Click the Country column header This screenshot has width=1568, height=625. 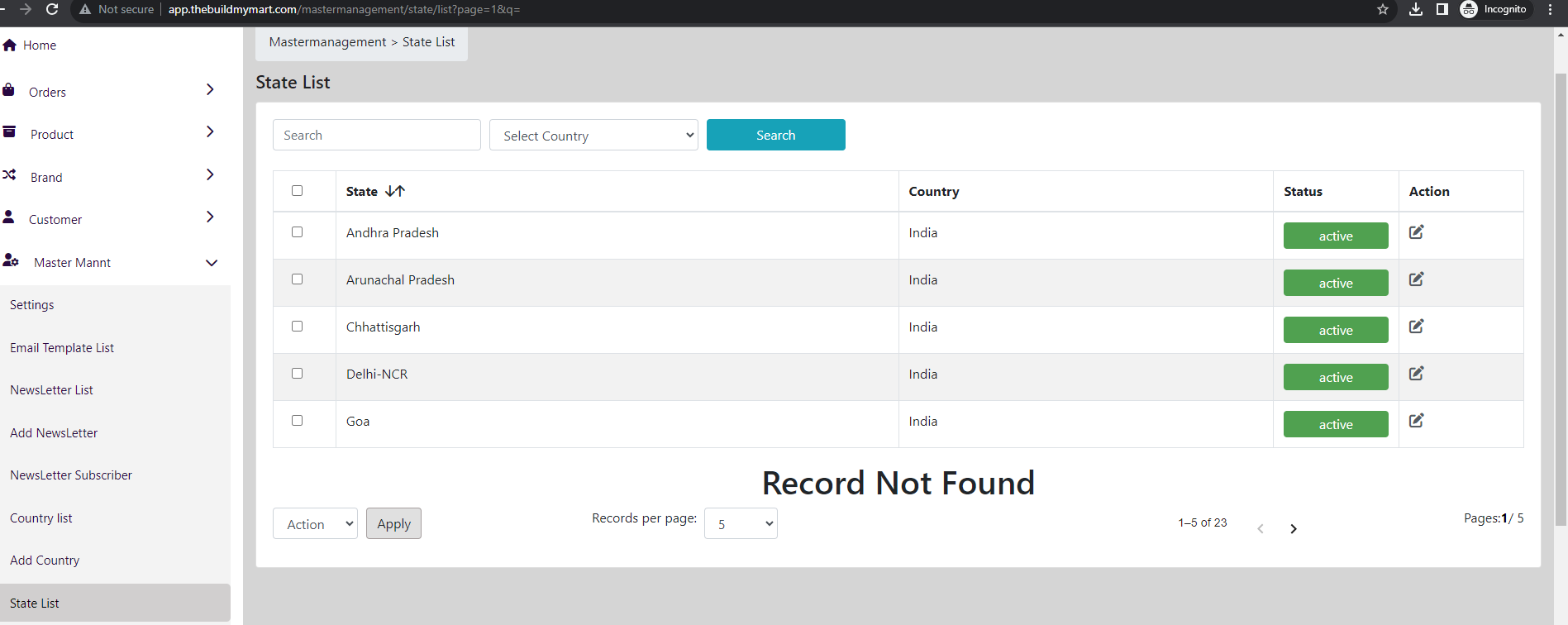pyautogui.click(x=934, y=191)
